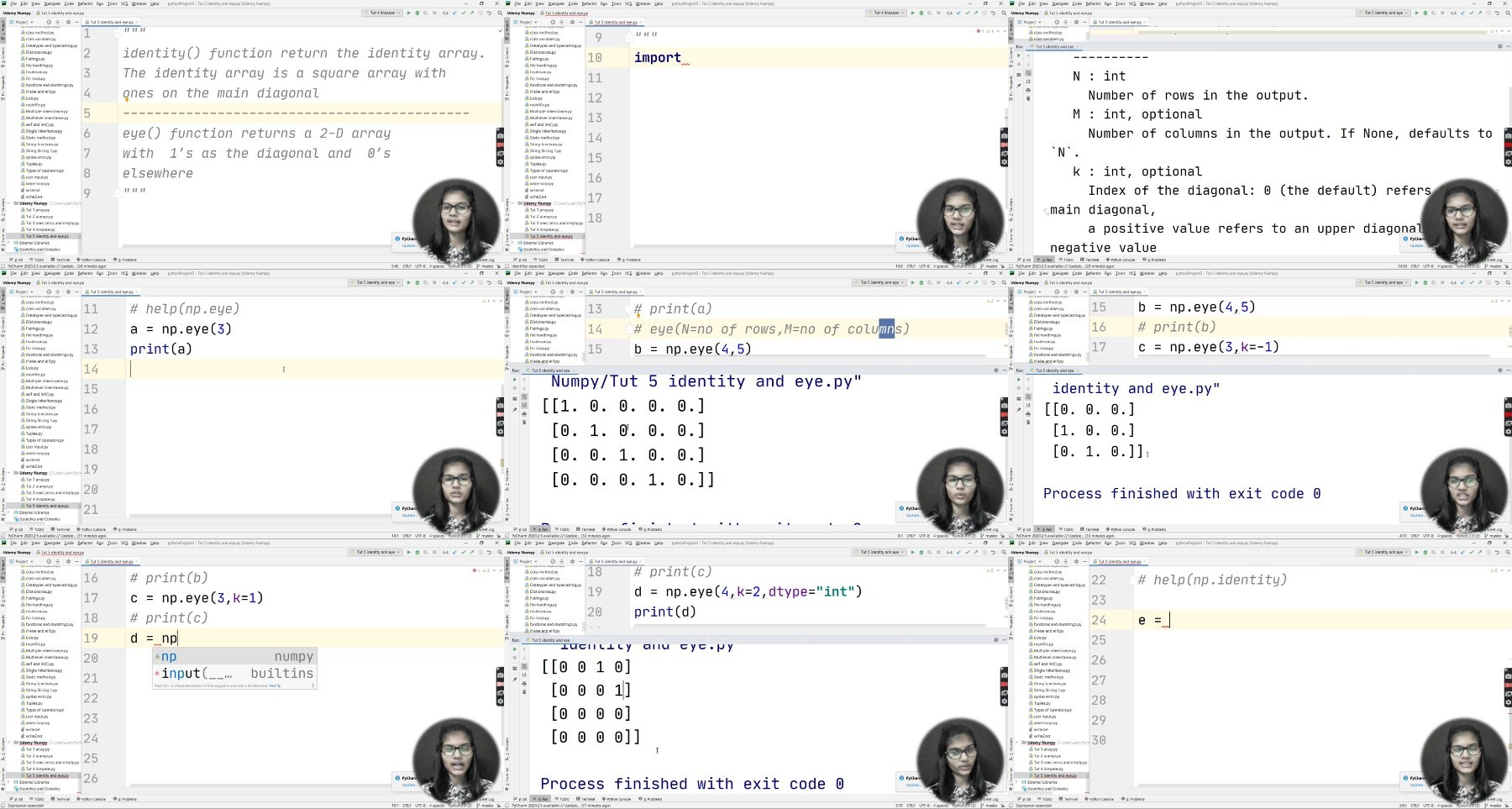
Task: Rerun program icon beside the 4x5 eye output
Action: coord(515,380)
